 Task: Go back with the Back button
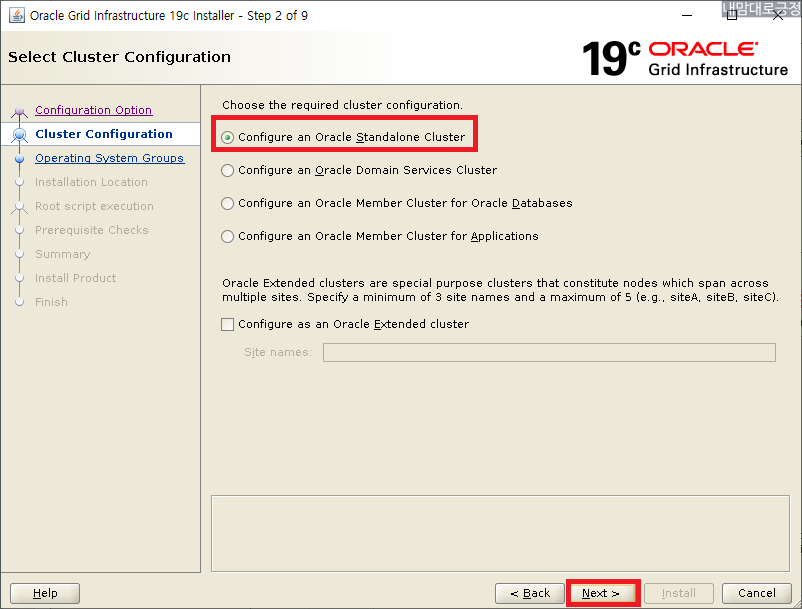(x=530, y=593)
